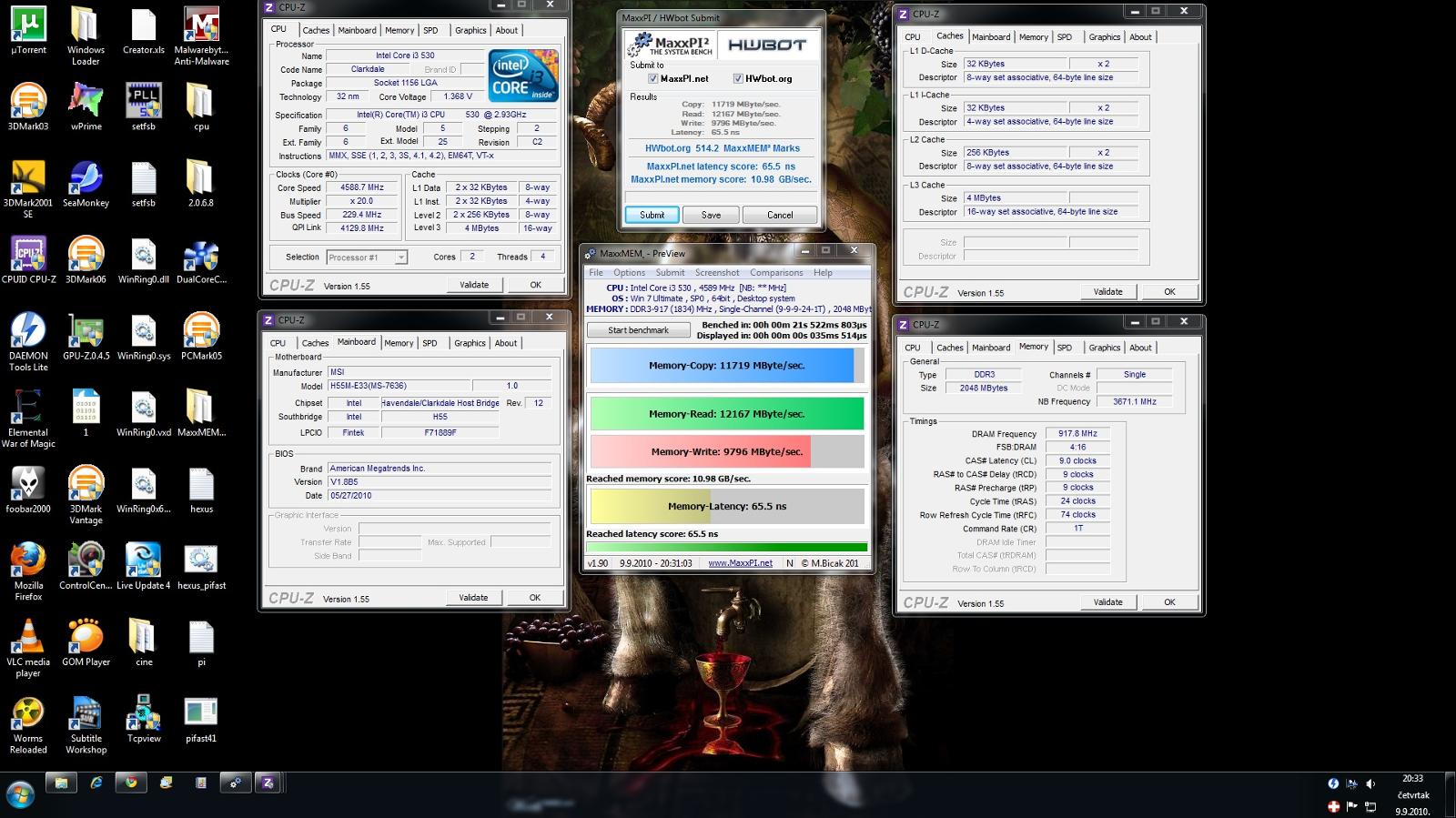
Task: Open SeaMonkey browser desktop icon
Action: [86, 184]
